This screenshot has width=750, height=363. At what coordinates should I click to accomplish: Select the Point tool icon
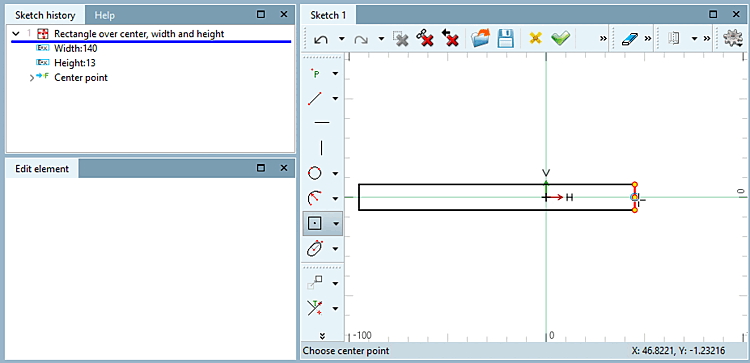315,74
